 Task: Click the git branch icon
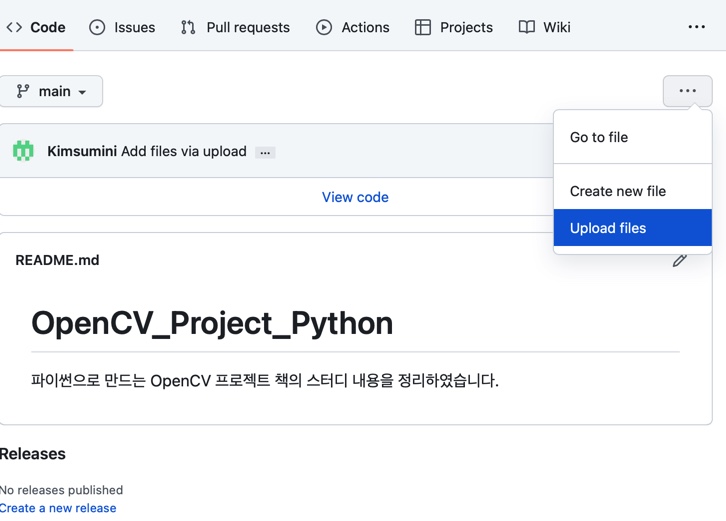point(23,91)
